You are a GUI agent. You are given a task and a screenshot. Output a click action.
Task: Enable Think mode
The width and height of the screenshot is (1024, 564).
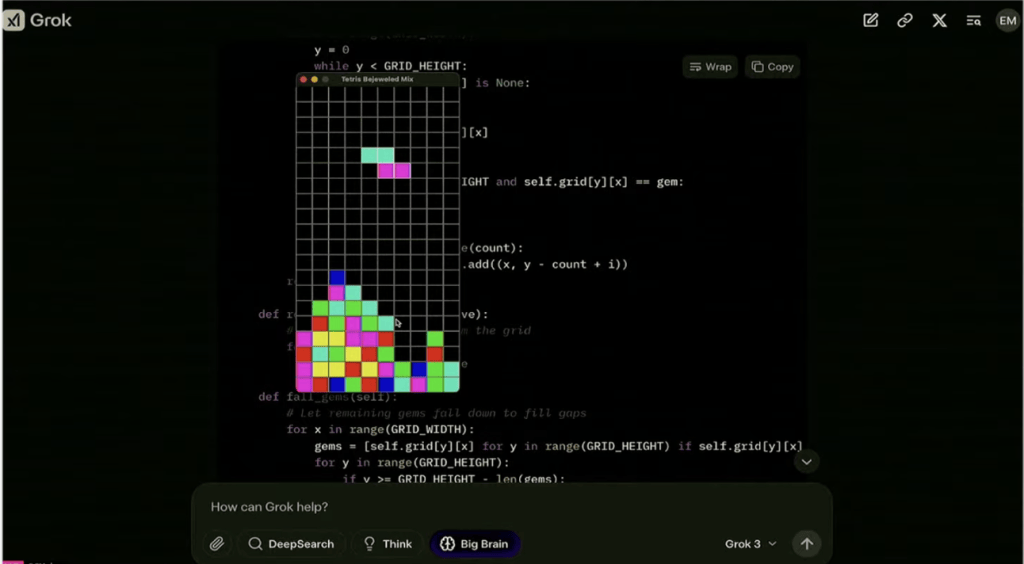387,544
